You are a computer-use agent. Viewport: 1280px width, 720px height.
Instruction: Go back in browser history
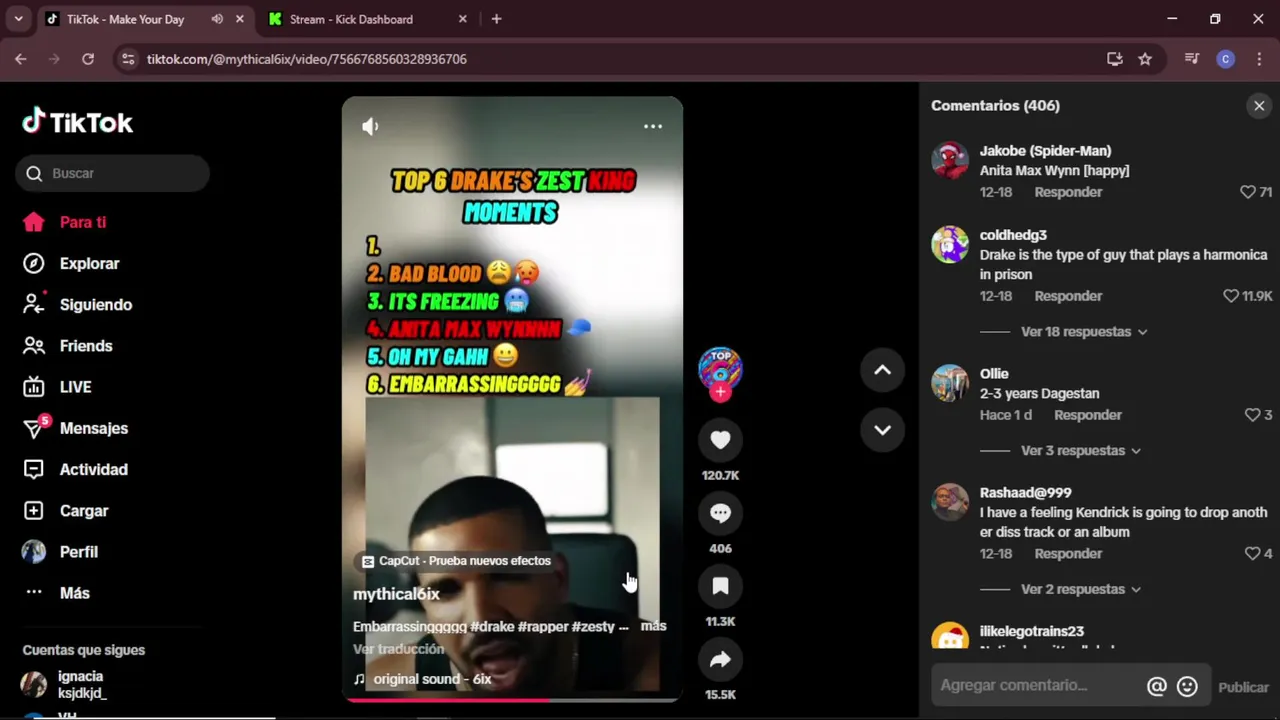pyautogui.click(x=20, y=59)
